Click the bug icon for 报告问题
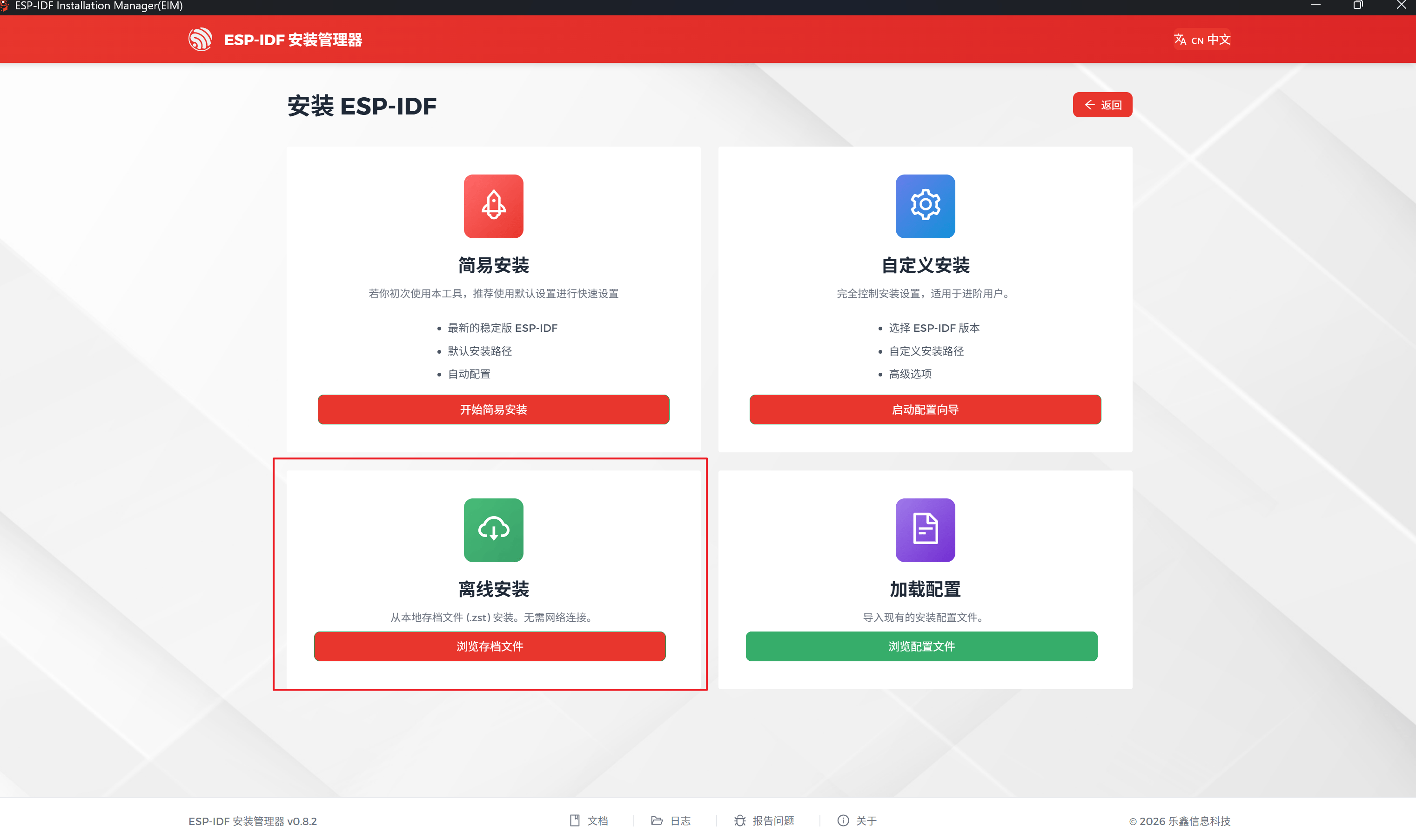 click(740, 820)
